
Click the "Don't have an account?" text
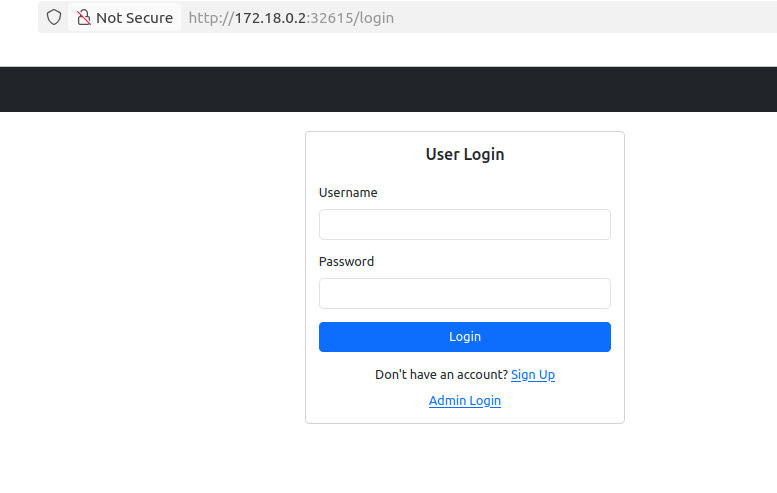pos(441,375)
